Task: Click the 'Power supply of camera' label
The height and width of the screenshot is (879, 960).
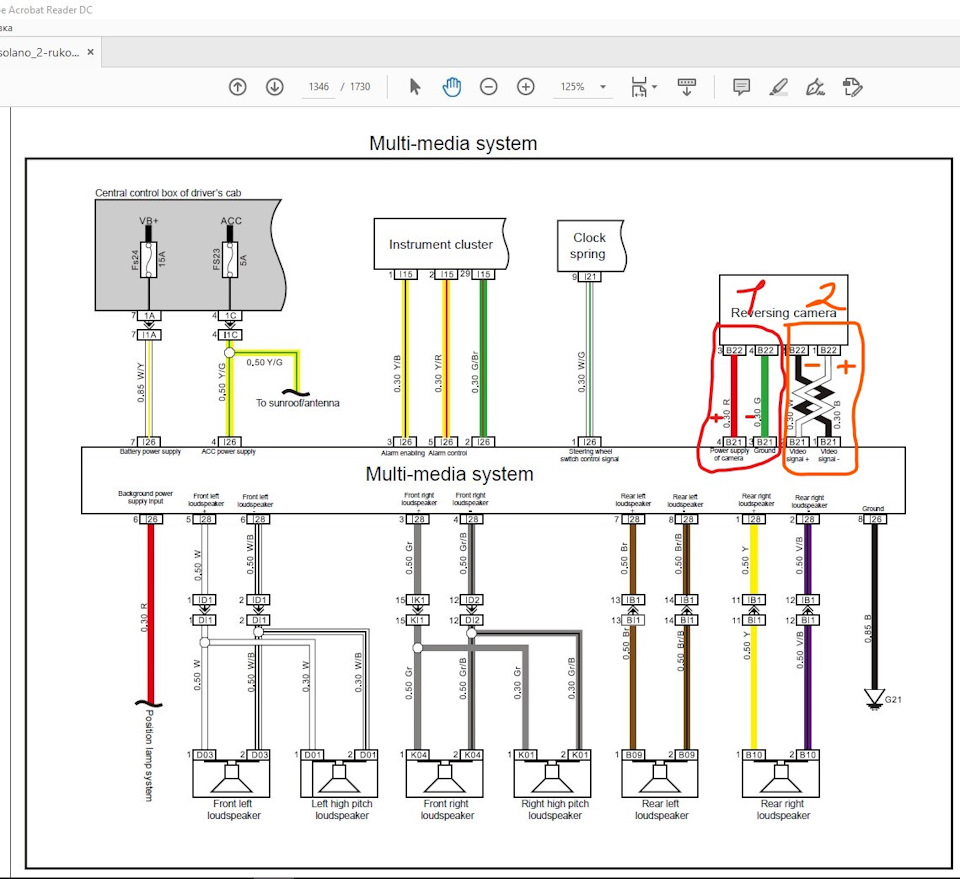Action: click(729, 454)
